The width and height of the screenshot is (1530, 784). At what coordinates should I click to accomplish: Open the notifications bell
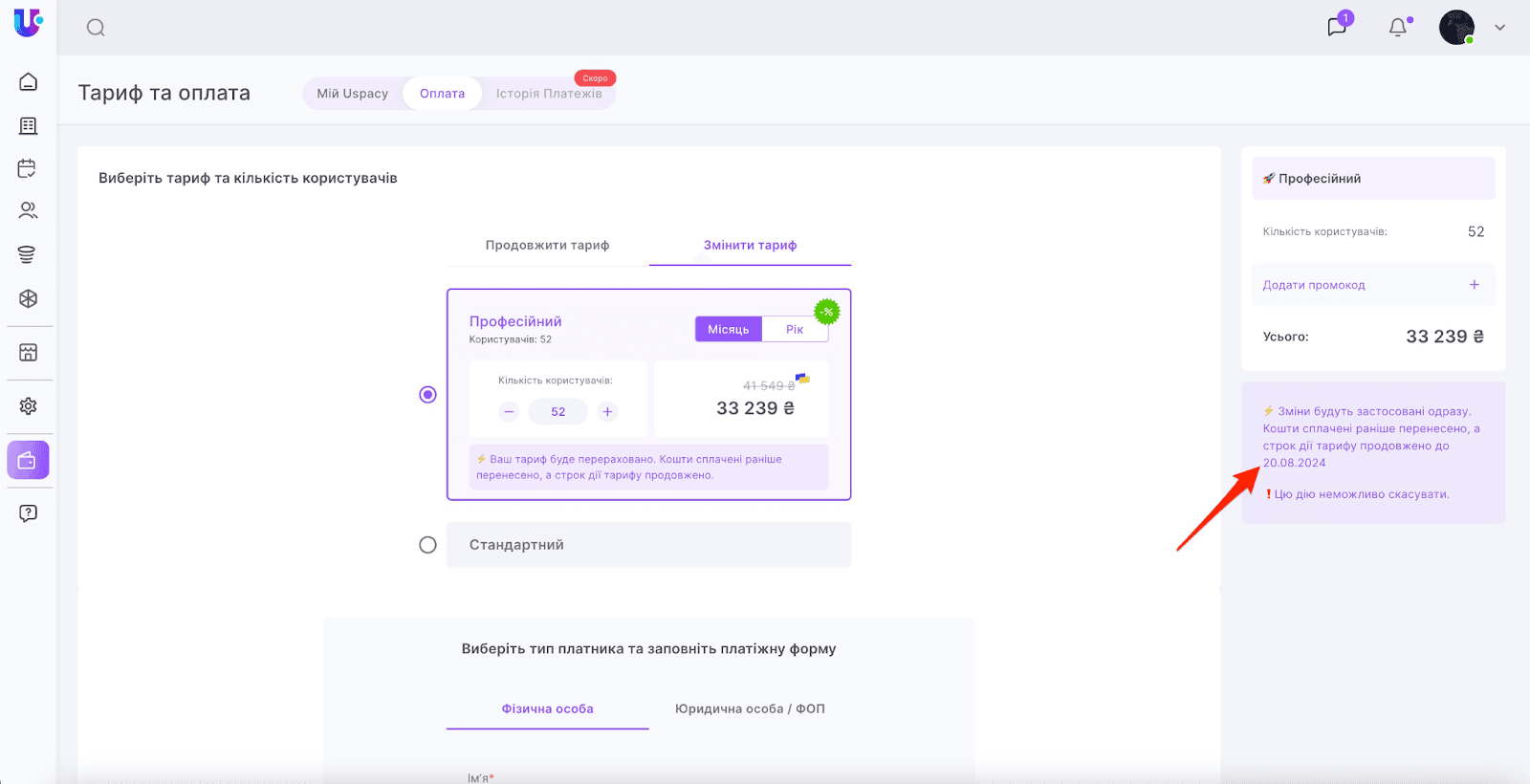pos(1398,27)
